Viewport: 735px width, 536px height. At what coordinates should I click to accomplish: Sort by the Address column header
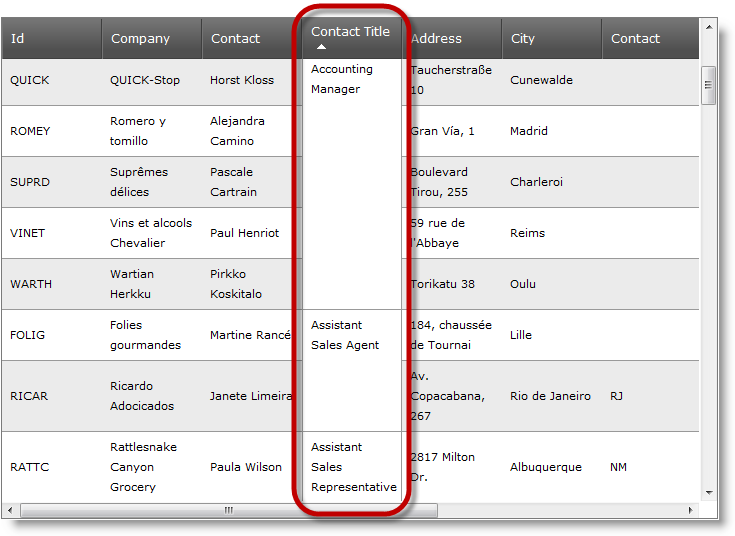click(x=452, y=38)
